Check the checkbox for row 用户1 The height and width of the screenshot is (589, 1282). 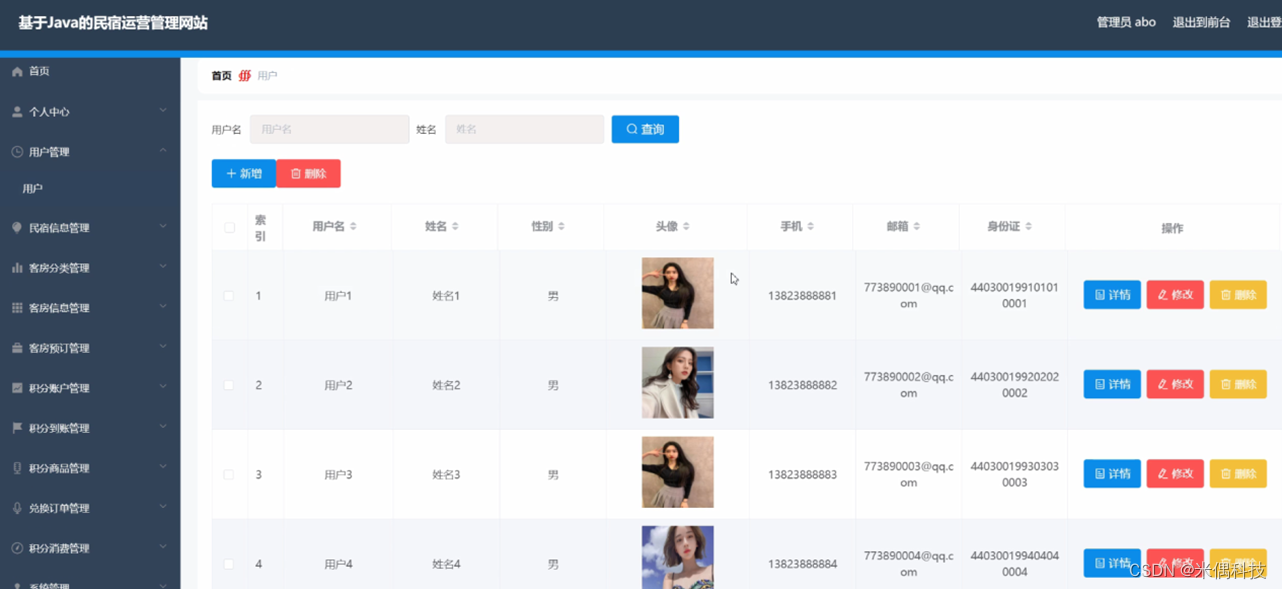(x=229, y=296)
